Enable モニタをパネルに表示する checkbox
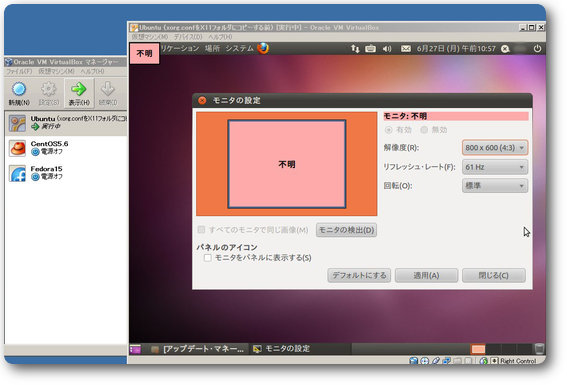 click(x=208, y=258)
